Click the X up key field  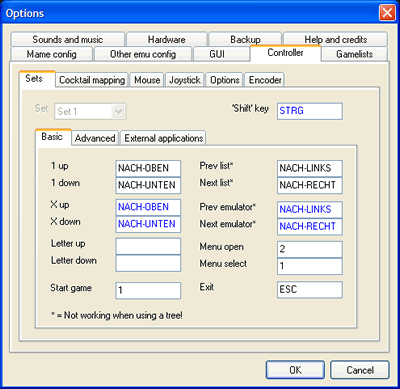[x=148, y=207]
